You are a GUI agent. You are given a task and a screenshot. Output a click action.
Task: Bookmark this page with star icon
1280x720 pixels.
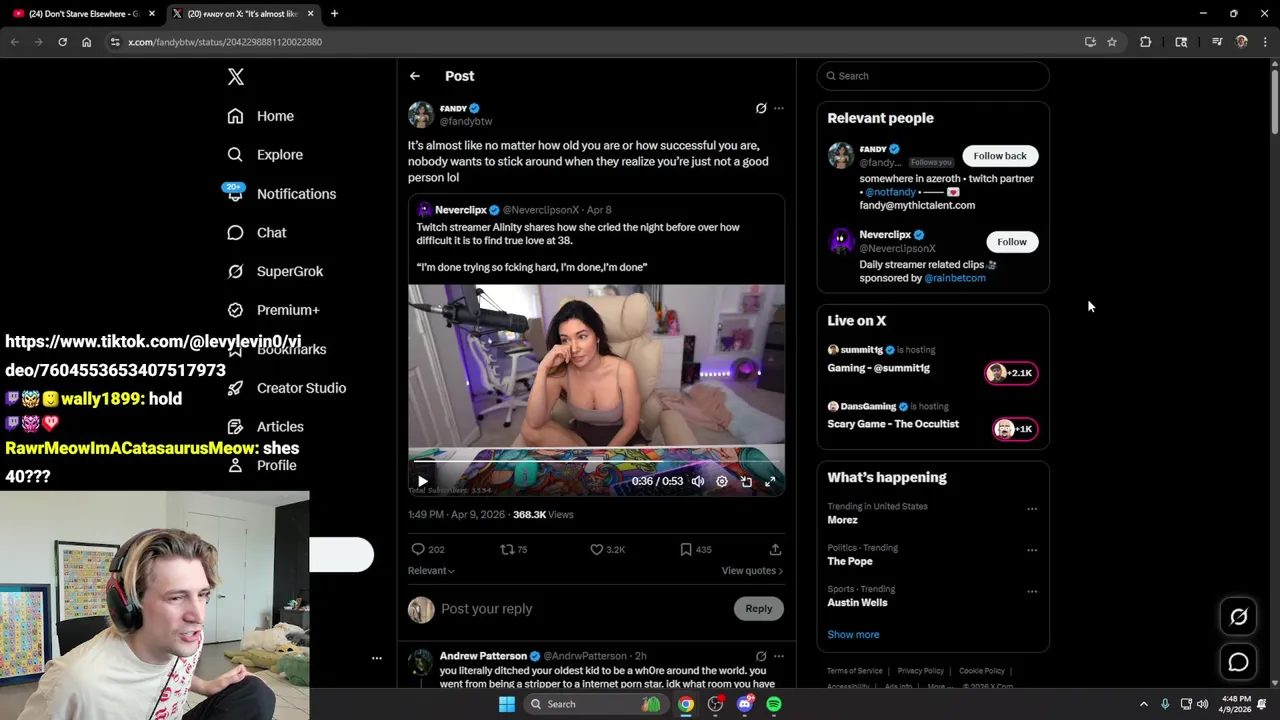coord(1112,42)
